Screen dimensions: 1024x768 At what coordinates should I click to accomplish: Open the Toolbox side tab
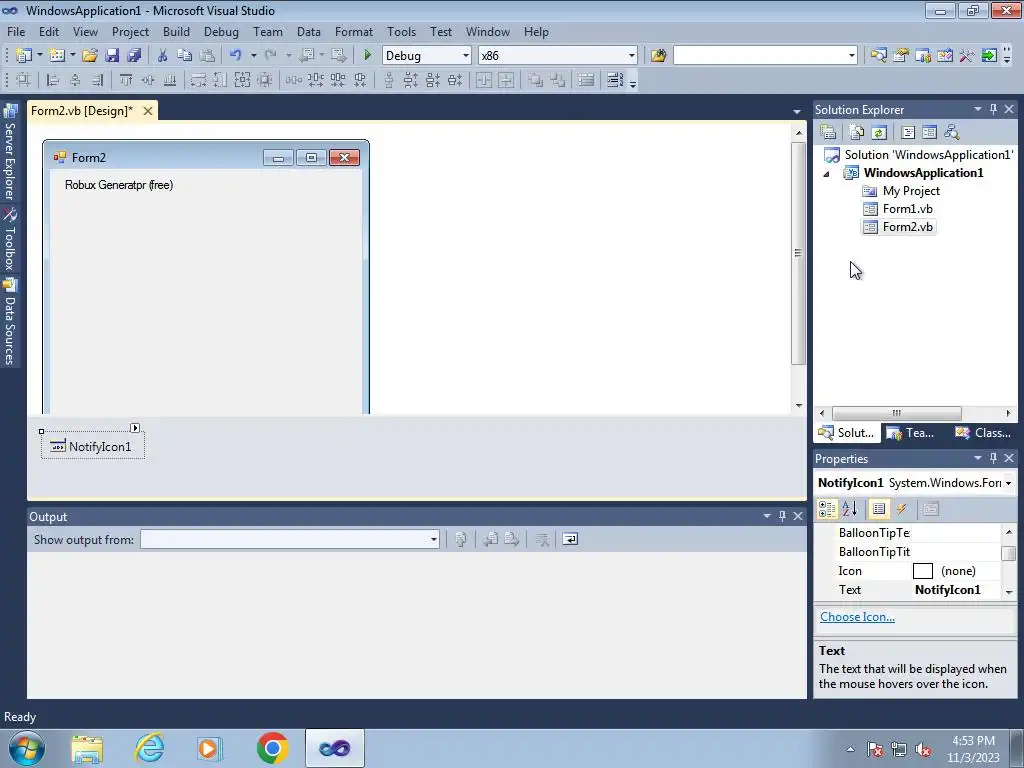(10, 240)
